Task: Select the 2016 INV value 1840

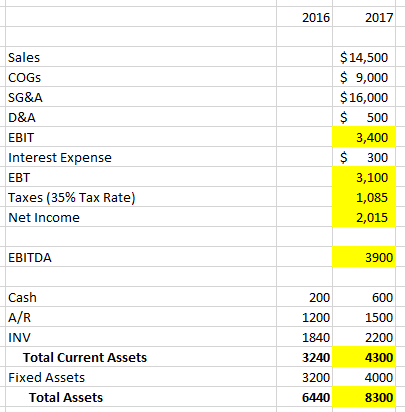Action: click(304, 337)
